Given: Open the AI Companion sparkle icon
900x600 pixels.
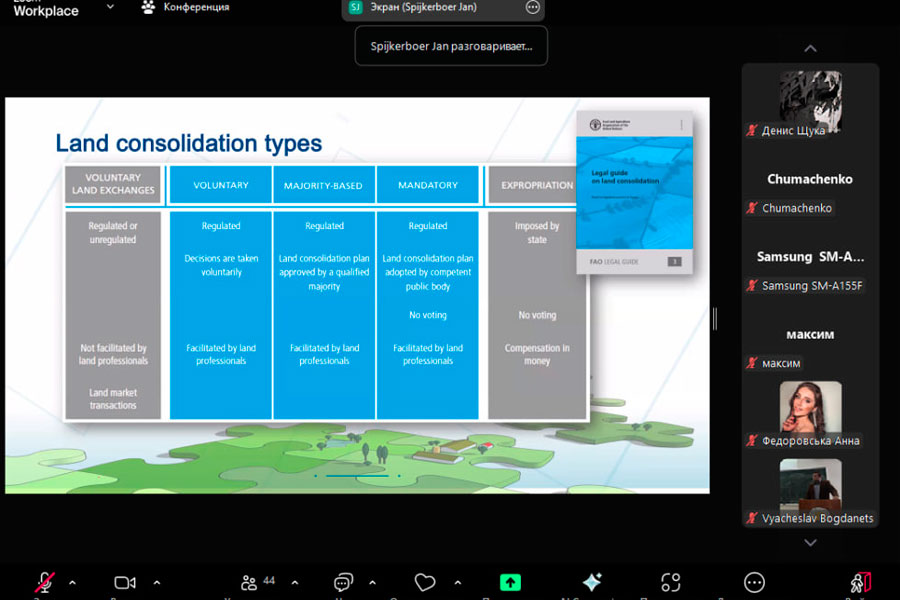Looking at the screenshot, I should coord(592,582).
